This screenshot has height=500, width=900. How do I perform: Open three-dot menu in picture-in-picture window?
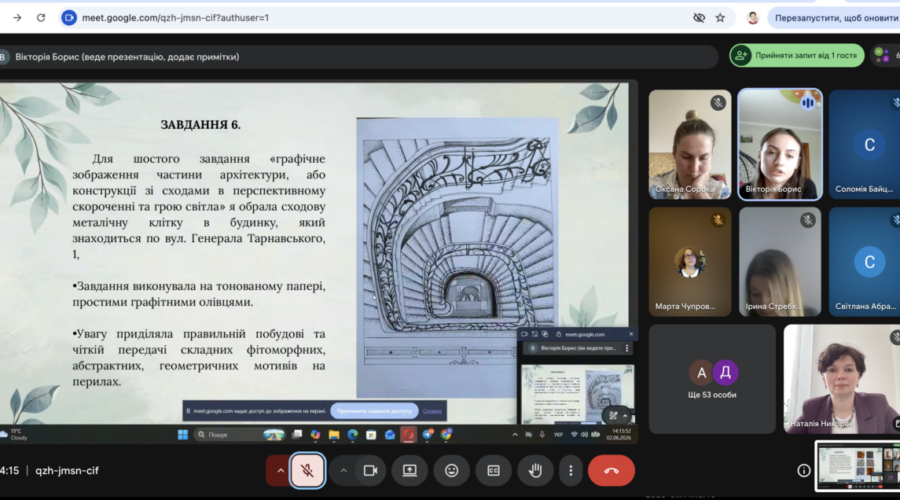pyautogui.click(x=627, y=348)
